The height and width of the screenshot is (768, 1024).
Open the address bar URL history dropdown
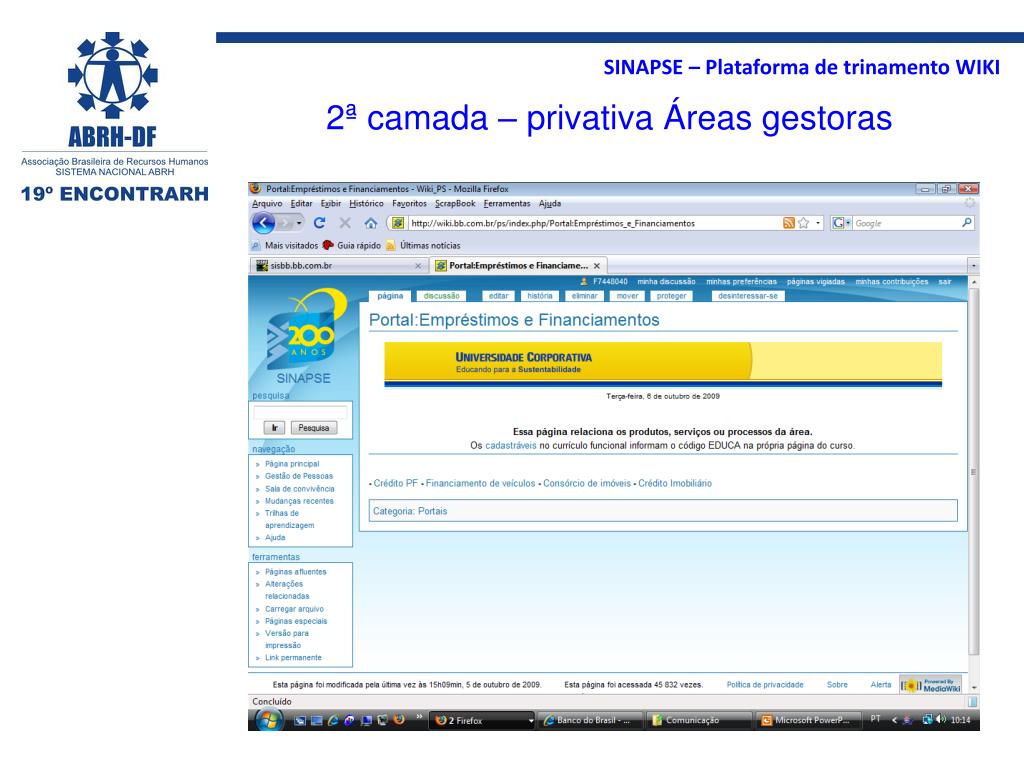click(818, 223)
